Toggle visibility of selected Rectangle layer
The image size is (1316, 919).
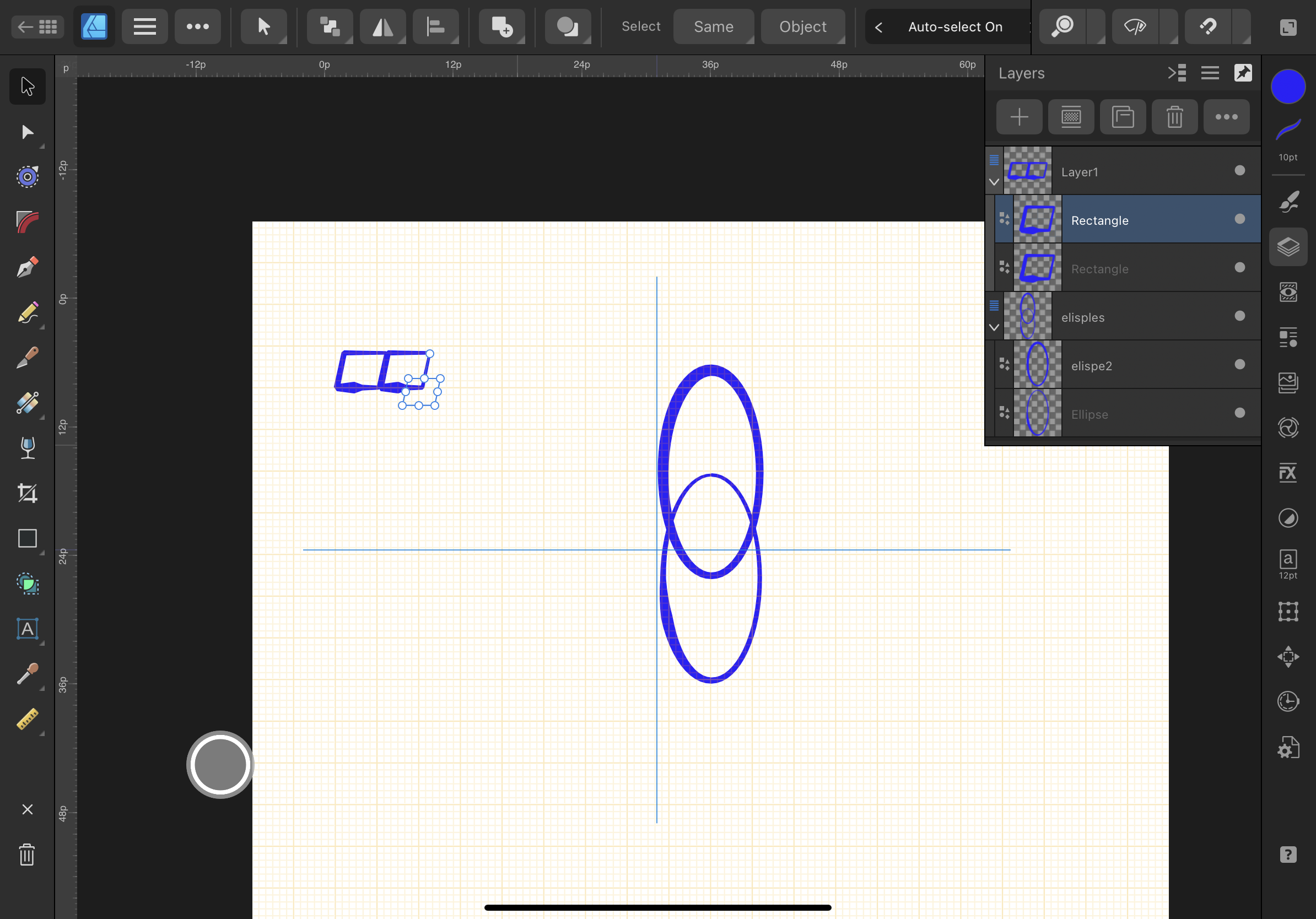[x=1239, y=219]
